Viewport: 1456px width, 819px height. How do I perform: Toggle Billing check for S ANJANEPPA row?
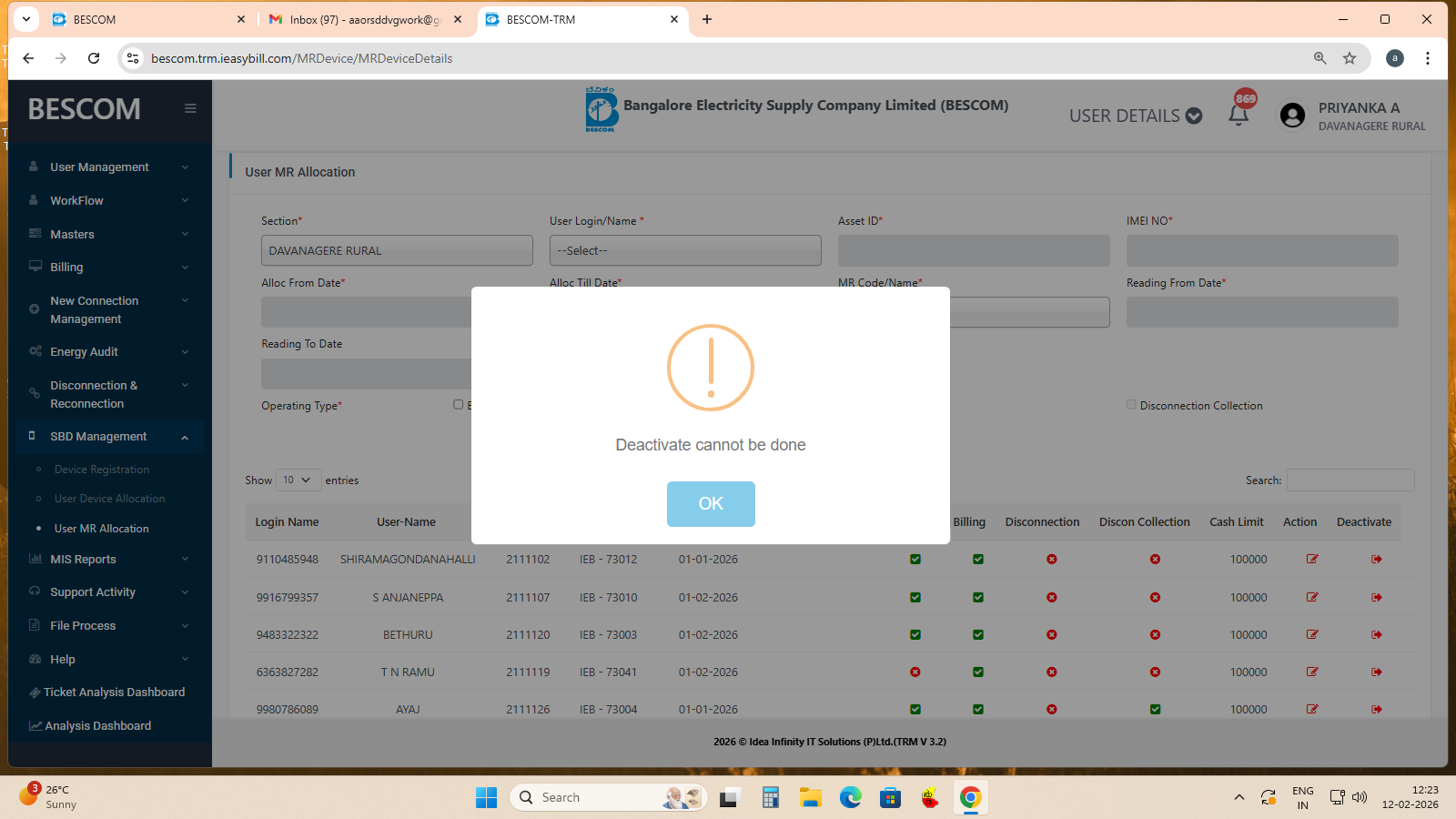tap(977, 597)
